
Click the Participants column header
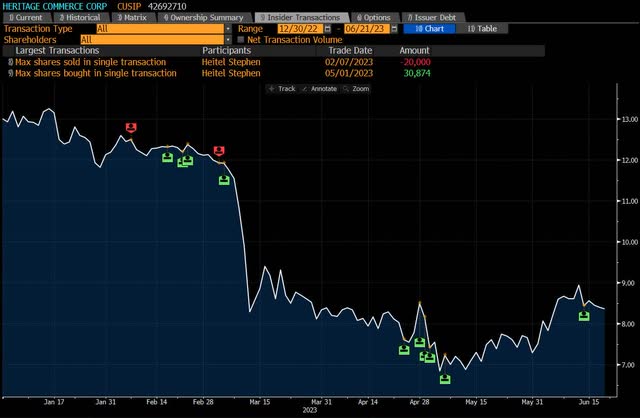point(227,51)
